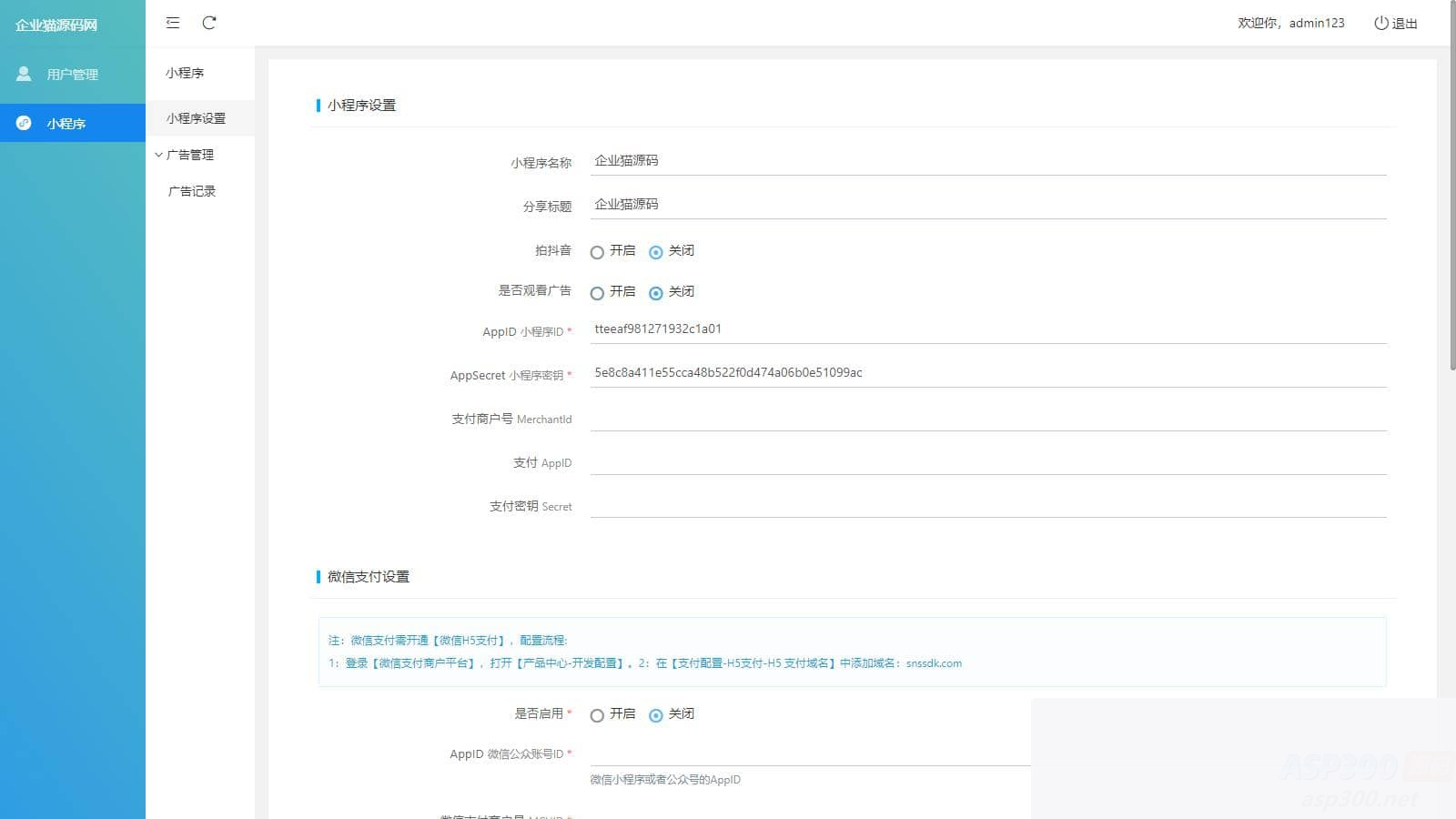Select the 用户管理 user icon in sidebar

point(24,74)
